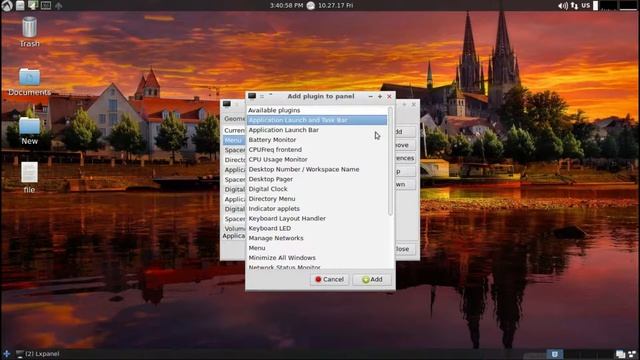
Task: Select the New folder on desktop
Action: 29,131
